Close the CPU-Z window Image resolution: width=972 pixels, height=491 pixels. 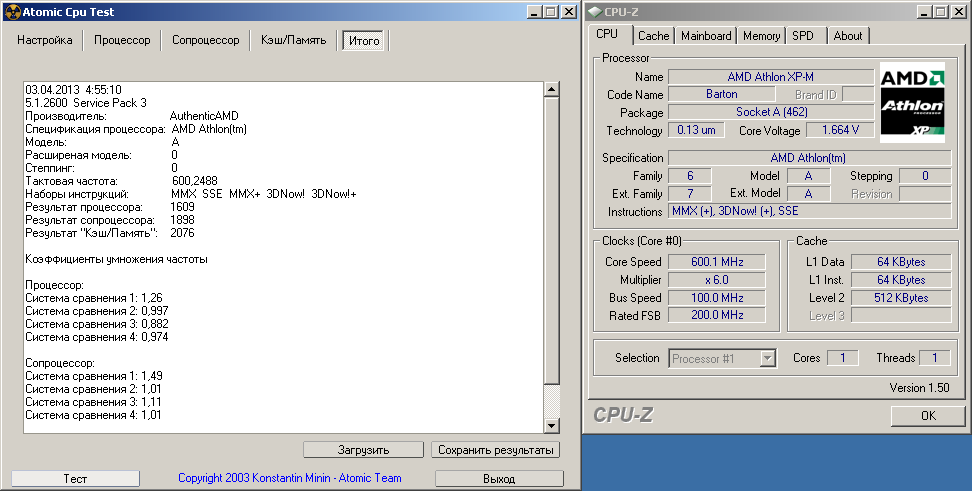[x=958, y=12]
